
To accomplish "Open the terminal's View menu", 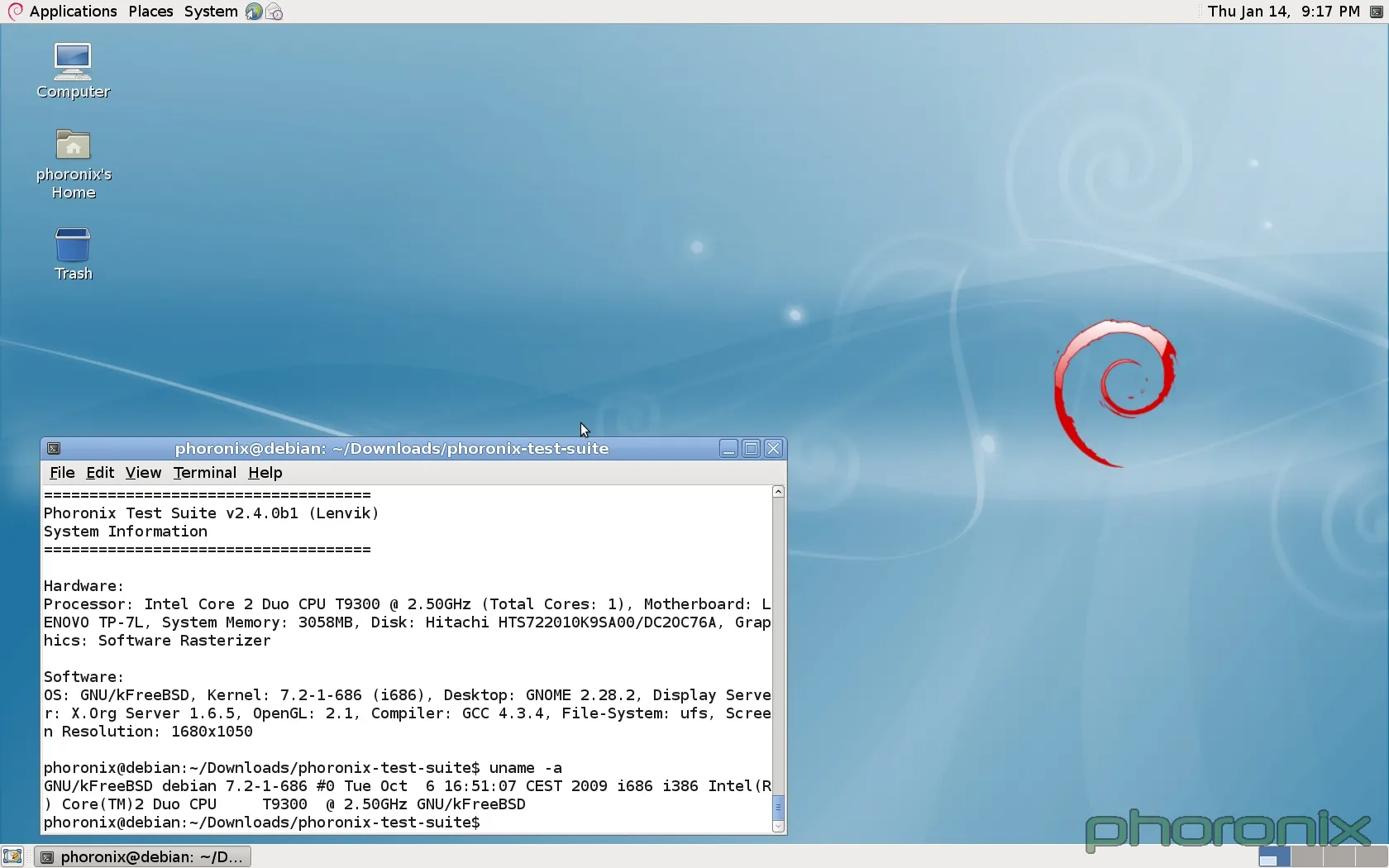I will pyautogui.click(x=143, y=473).
